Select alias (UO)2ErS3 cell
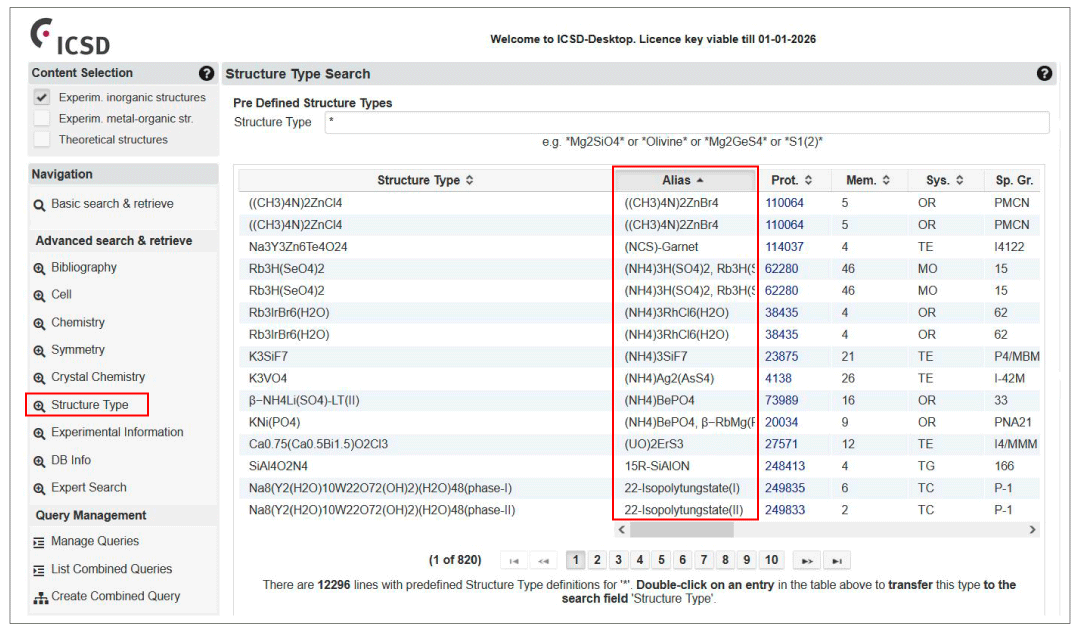 click(x=685, y=444)
